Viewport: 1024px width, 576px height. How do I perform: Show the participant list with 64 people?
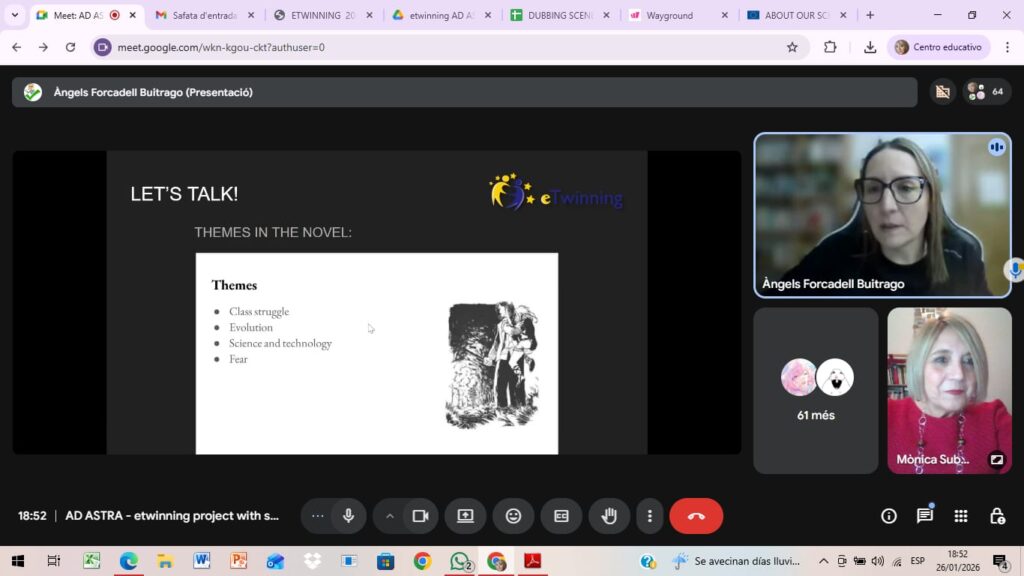pyautogui.click(x=986, y=92)
